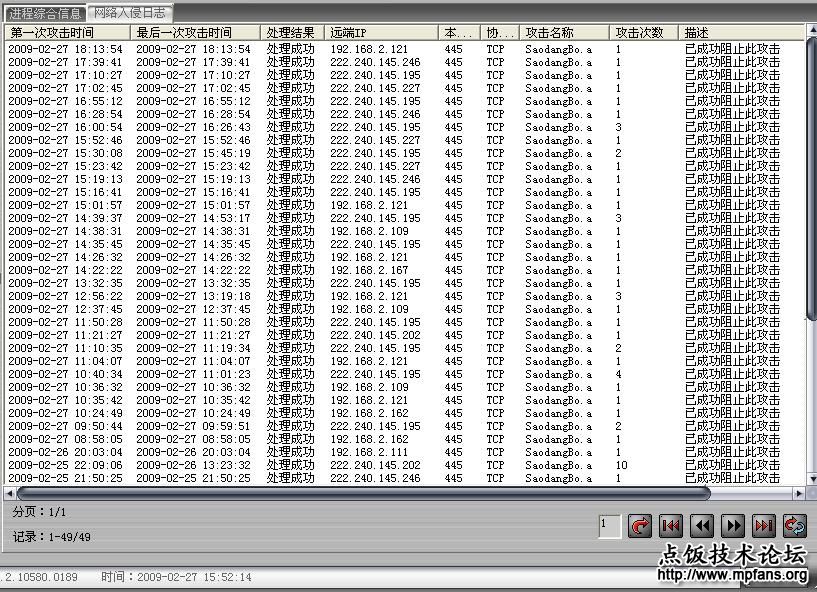Click the truncated 协... protocol column header
The image size is (817, 592).
[500, 33]
